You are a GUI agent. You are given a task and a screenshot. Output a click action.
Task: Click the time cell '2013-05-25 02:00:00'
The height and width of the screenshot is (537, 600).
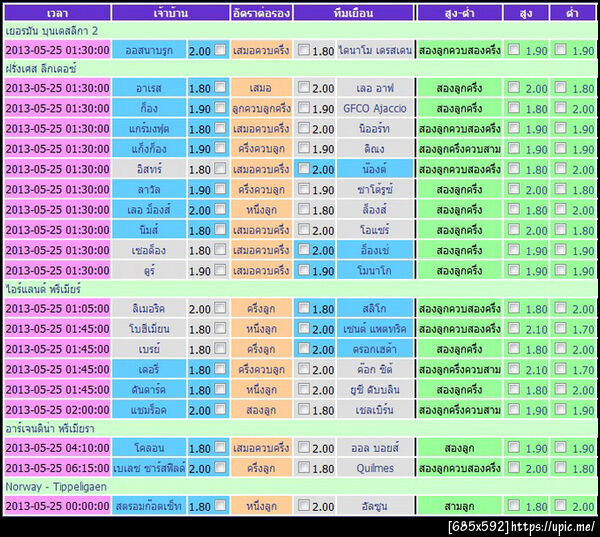pyautogui.click(x=57, y=410)
